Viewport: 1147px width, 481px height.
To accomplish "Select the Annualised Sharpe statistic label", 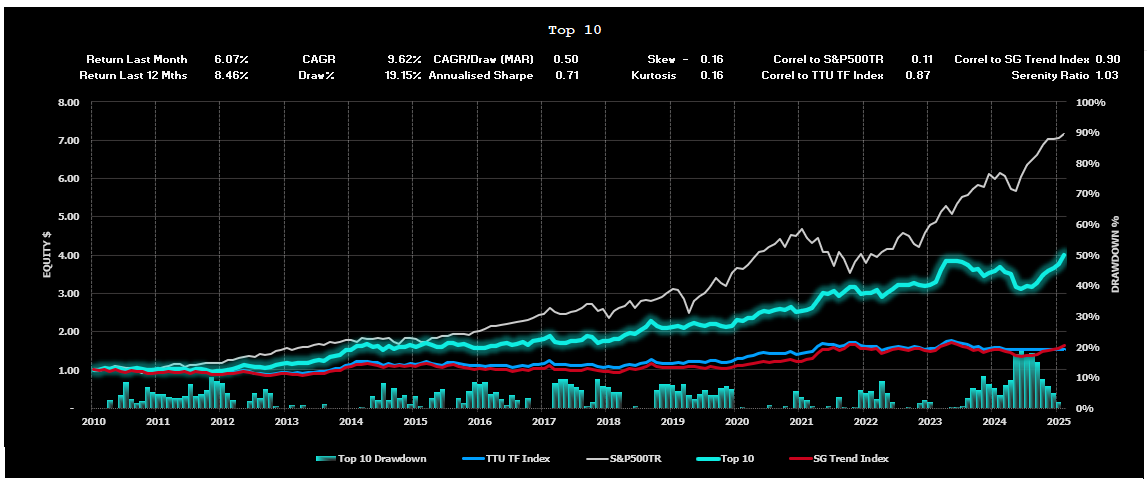I will tap(480, 75).
